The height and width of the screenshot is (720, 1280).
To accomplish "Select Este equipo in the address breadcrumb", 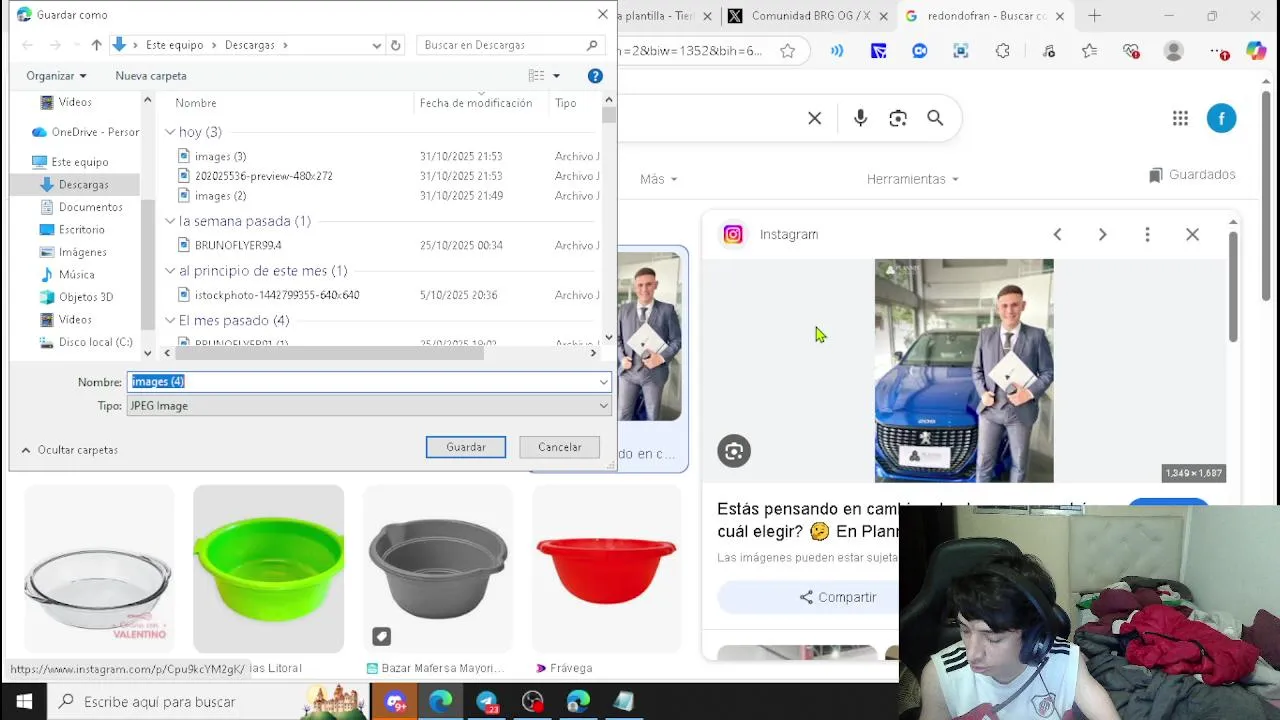I will tap(174, 45).
